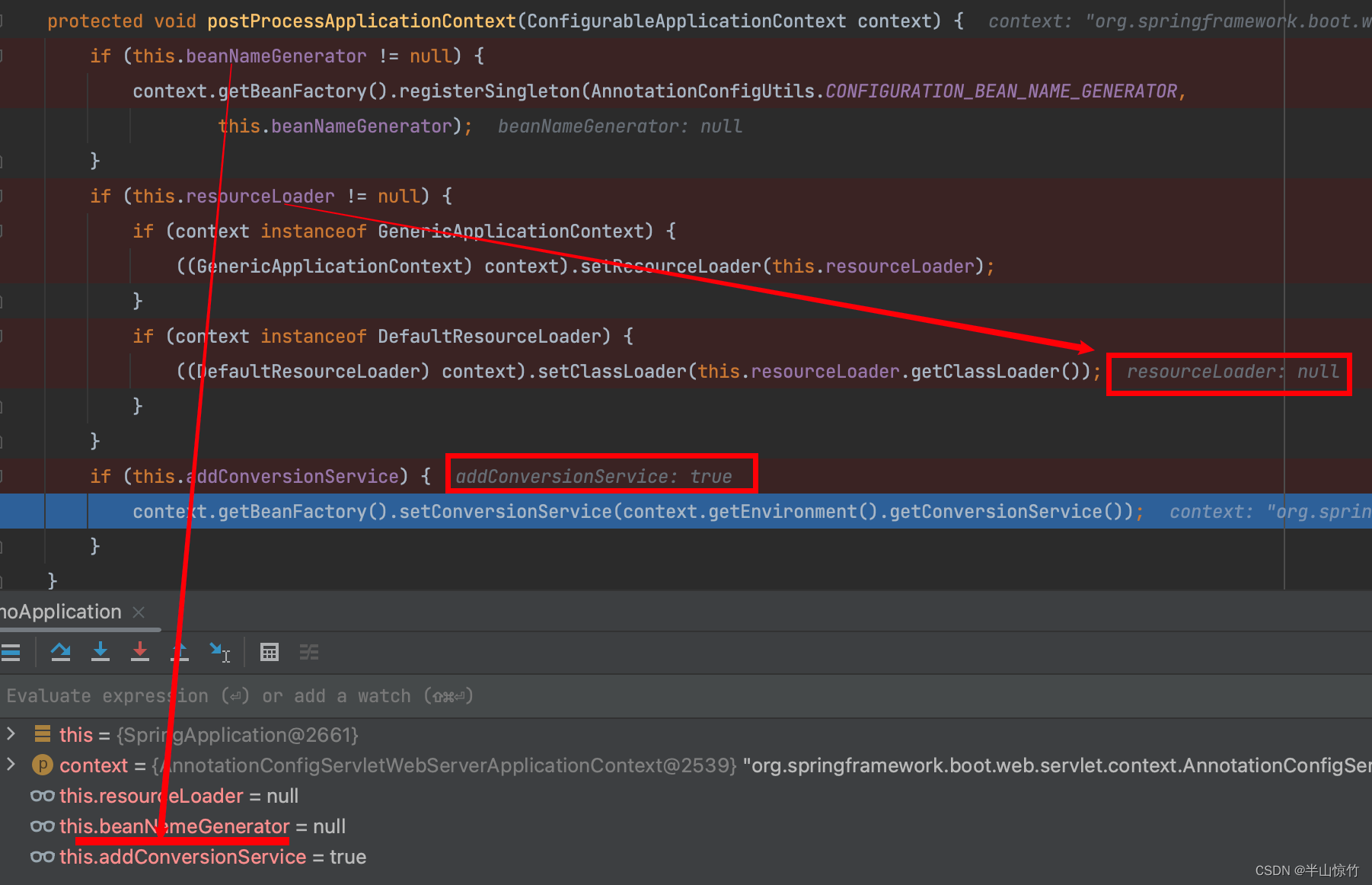Click the ConfigurableApplicationContext parameter type

686,21
